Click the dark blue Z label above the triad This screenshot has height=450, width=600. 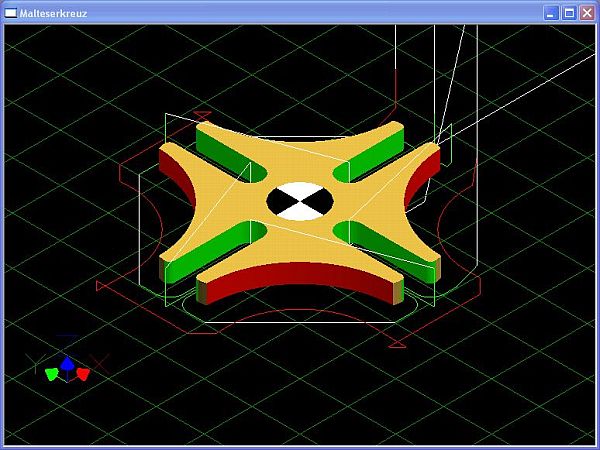tap(67, 337)
